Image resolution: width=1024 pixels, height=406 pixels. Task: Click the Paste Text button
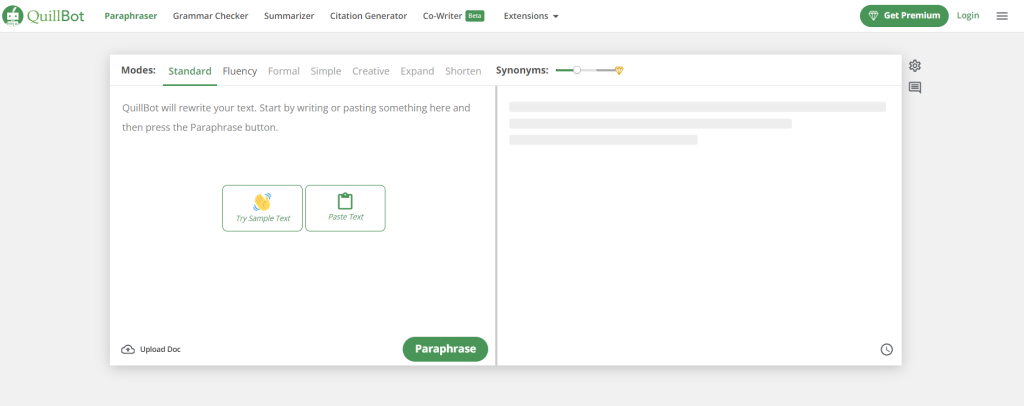pos(345,208)
